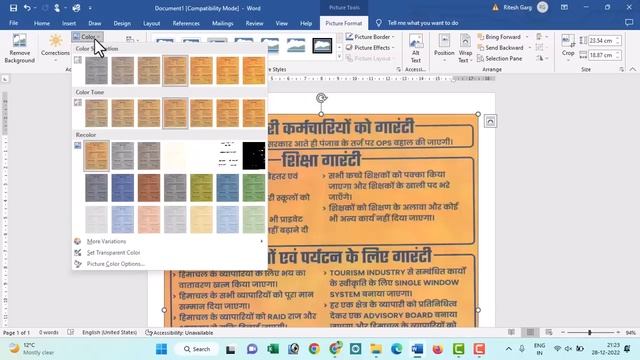Open Firefox from the taskbar

click(438, 349)
